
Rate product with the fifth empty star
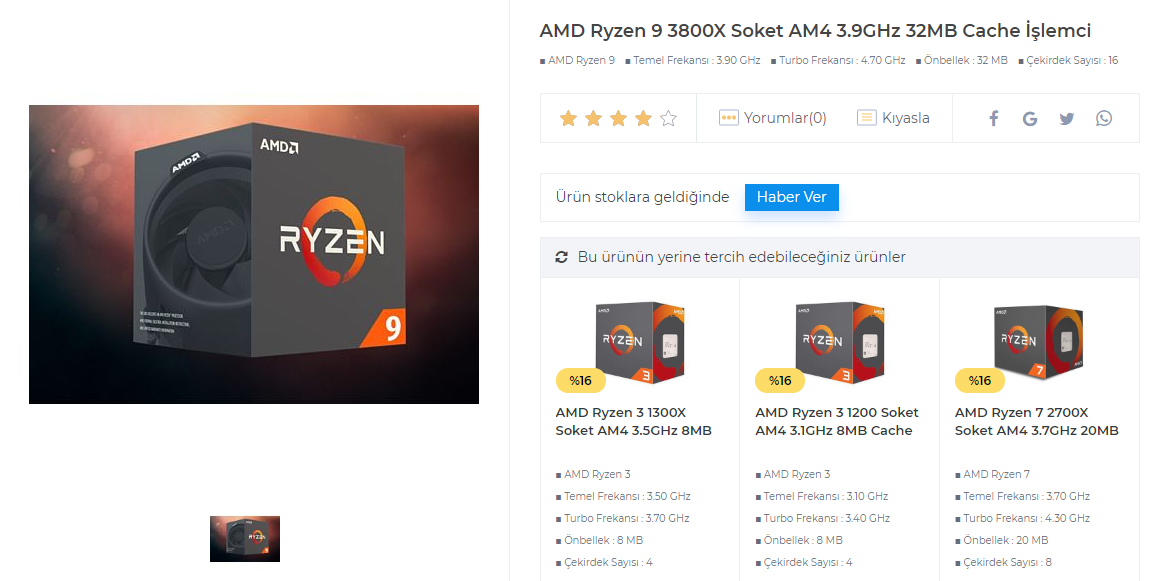point(669,118)
